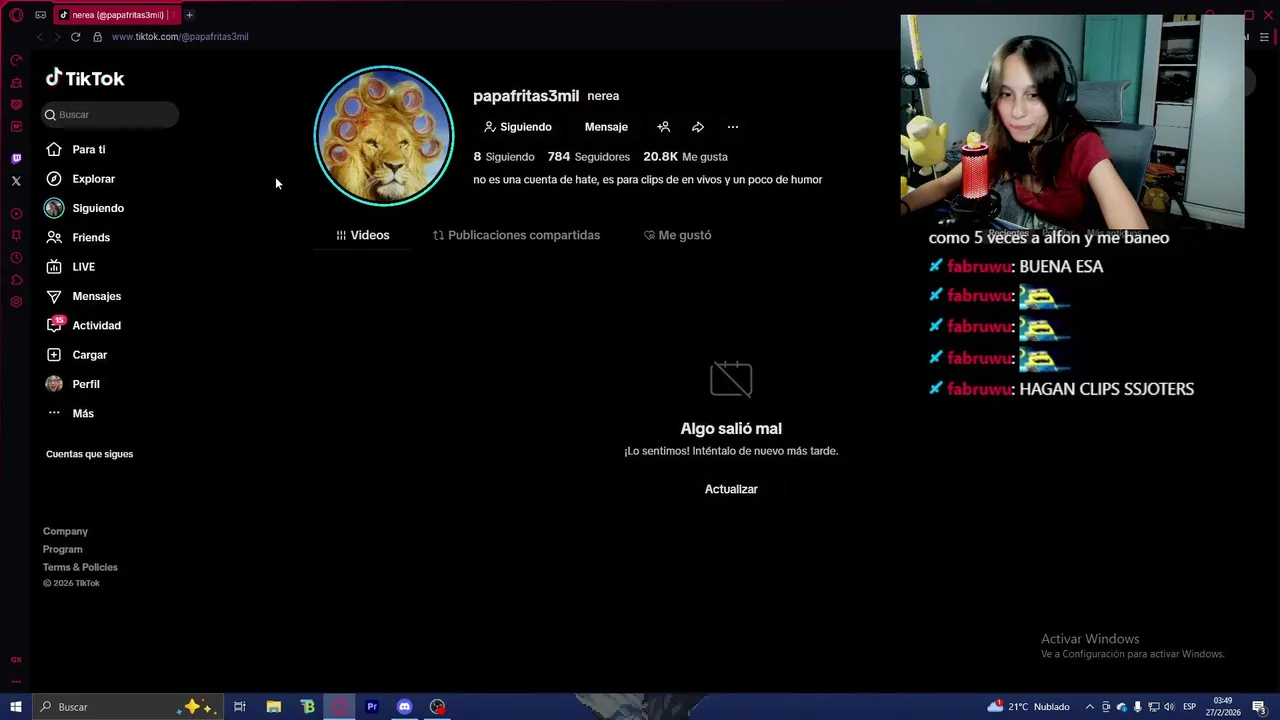
Task: Go to Siguiendo feed in sidebar
Action: [x=84, y=208]
